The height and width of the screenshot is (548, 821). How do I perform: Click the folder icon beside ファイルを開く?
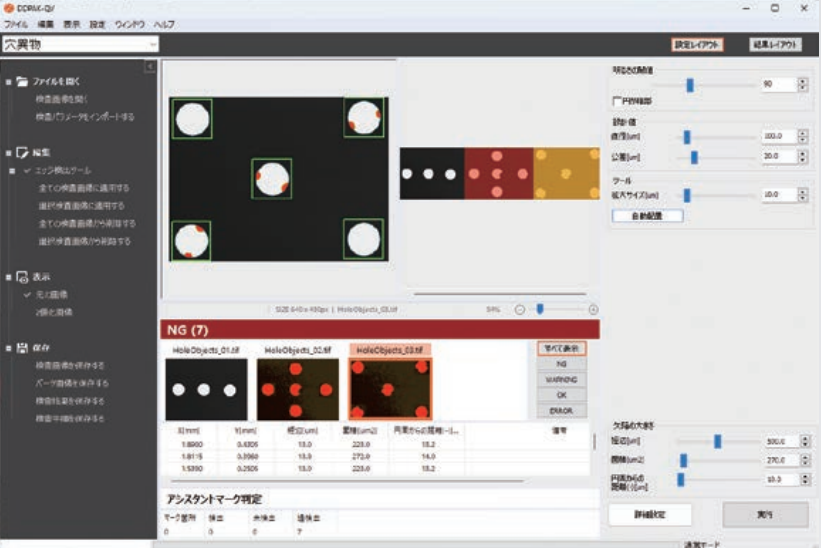pyautogui.click(x=23, y=81)
